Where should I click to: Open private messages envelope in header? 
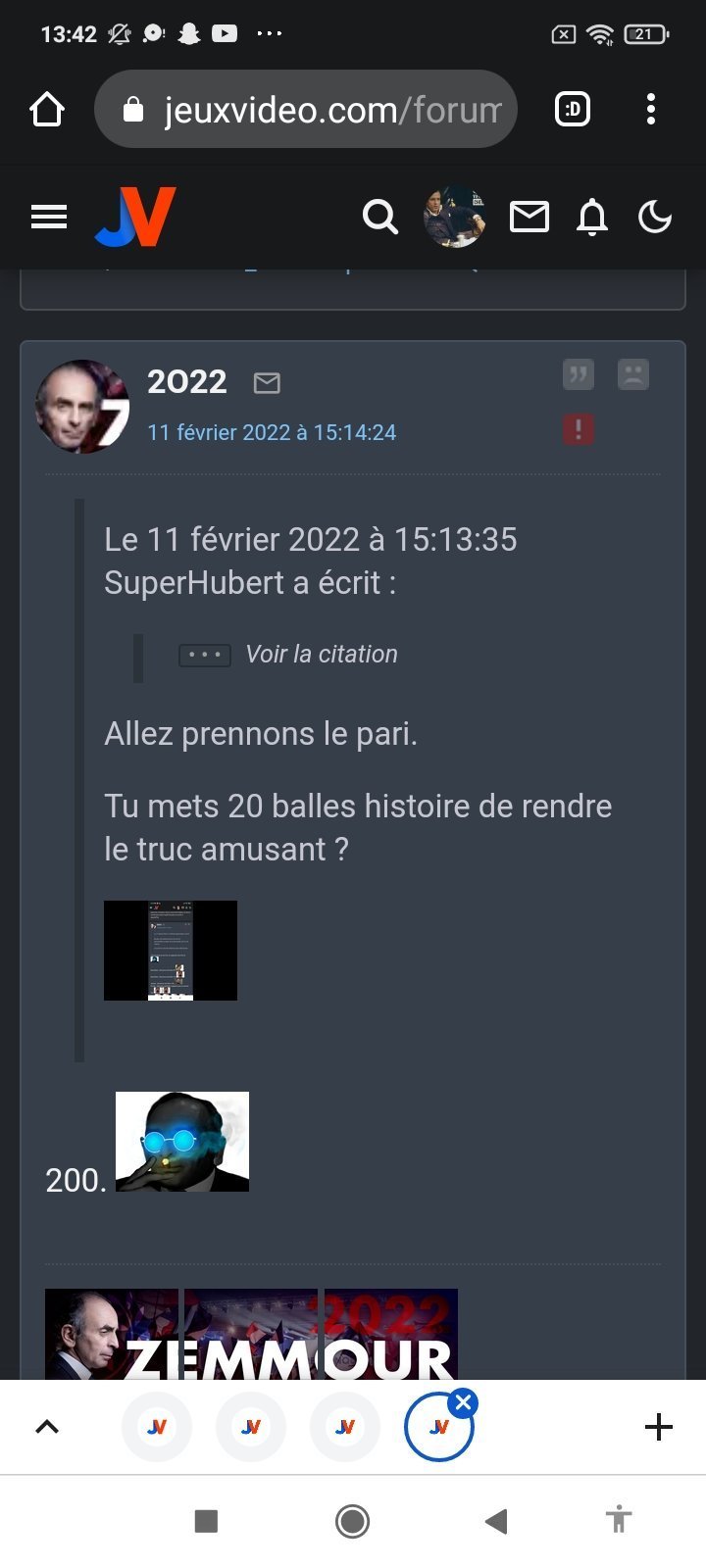[529, 217]
